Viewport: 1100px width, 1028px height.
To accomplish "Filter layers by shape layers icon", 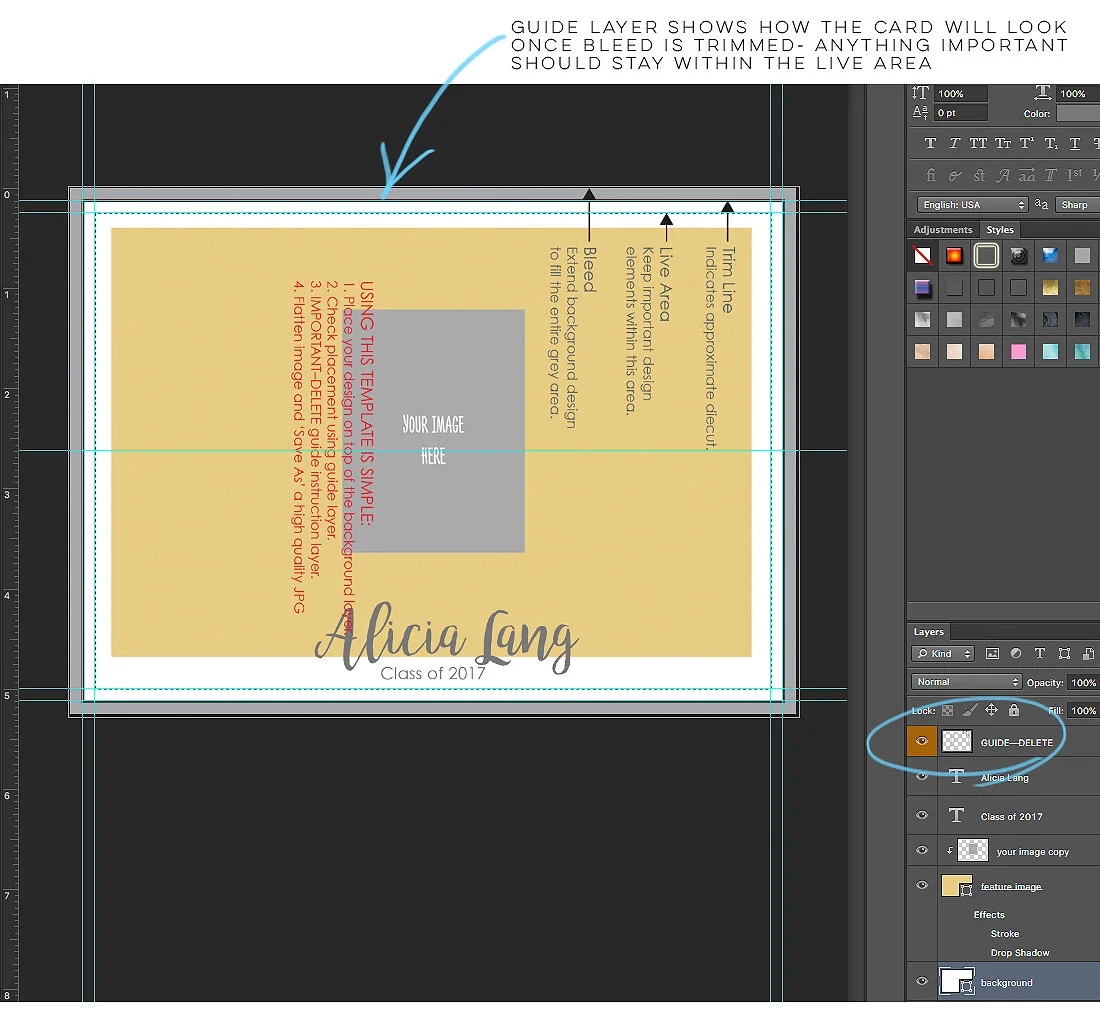I will pos(1064,653).
